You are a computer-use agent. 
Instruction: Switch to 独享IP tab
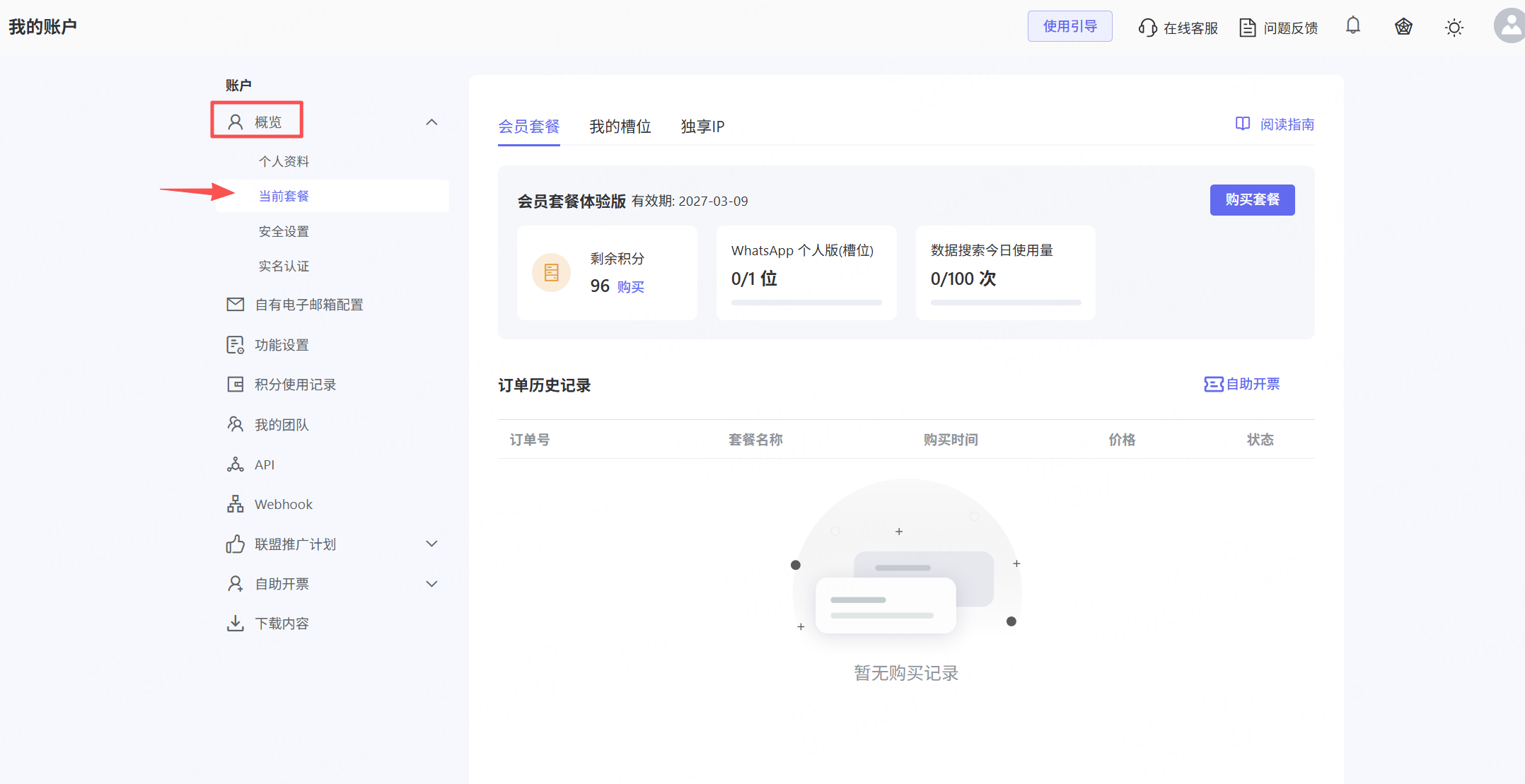(x=702, y=127)
